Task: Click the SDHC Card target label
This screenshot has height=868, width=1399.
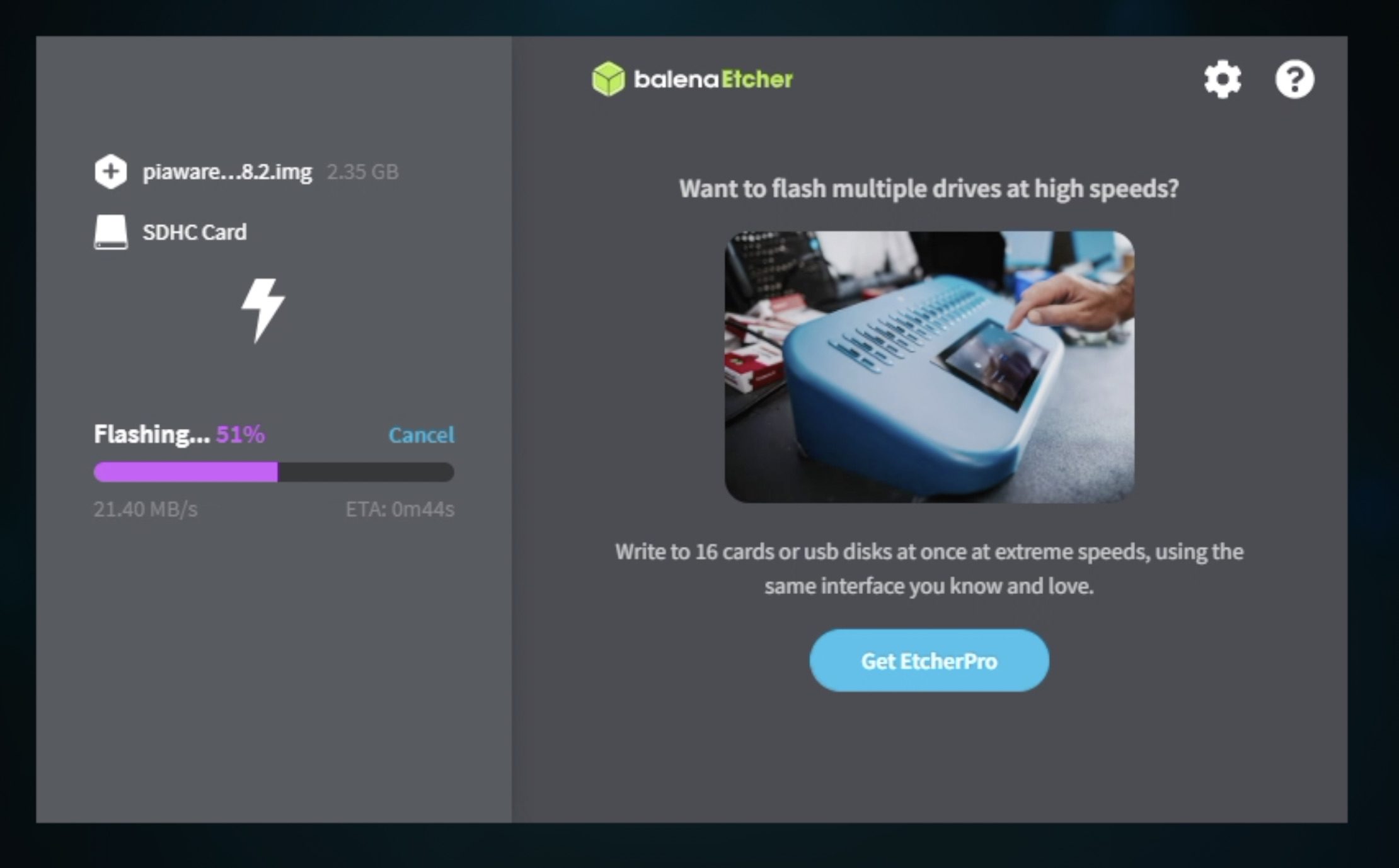Action: [194, 232]
